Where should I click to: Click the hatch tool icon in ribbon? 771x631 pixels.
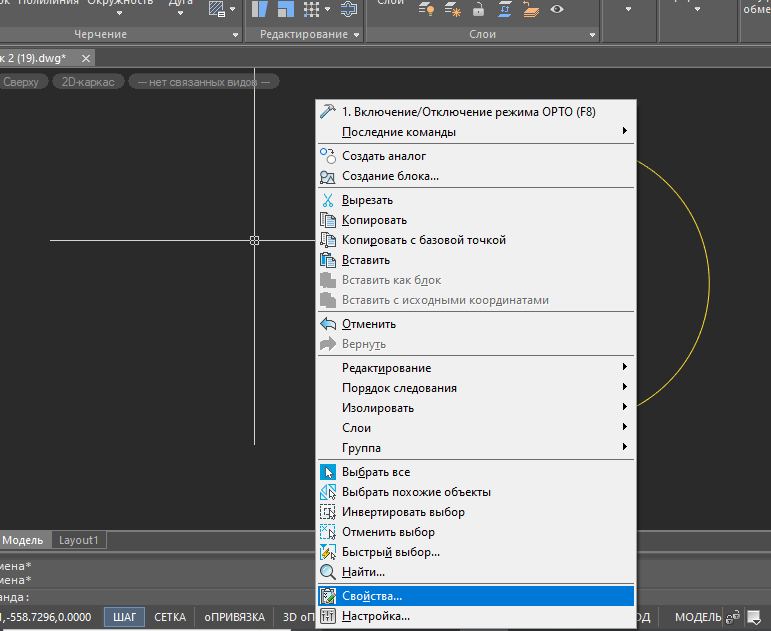(216, 10)
